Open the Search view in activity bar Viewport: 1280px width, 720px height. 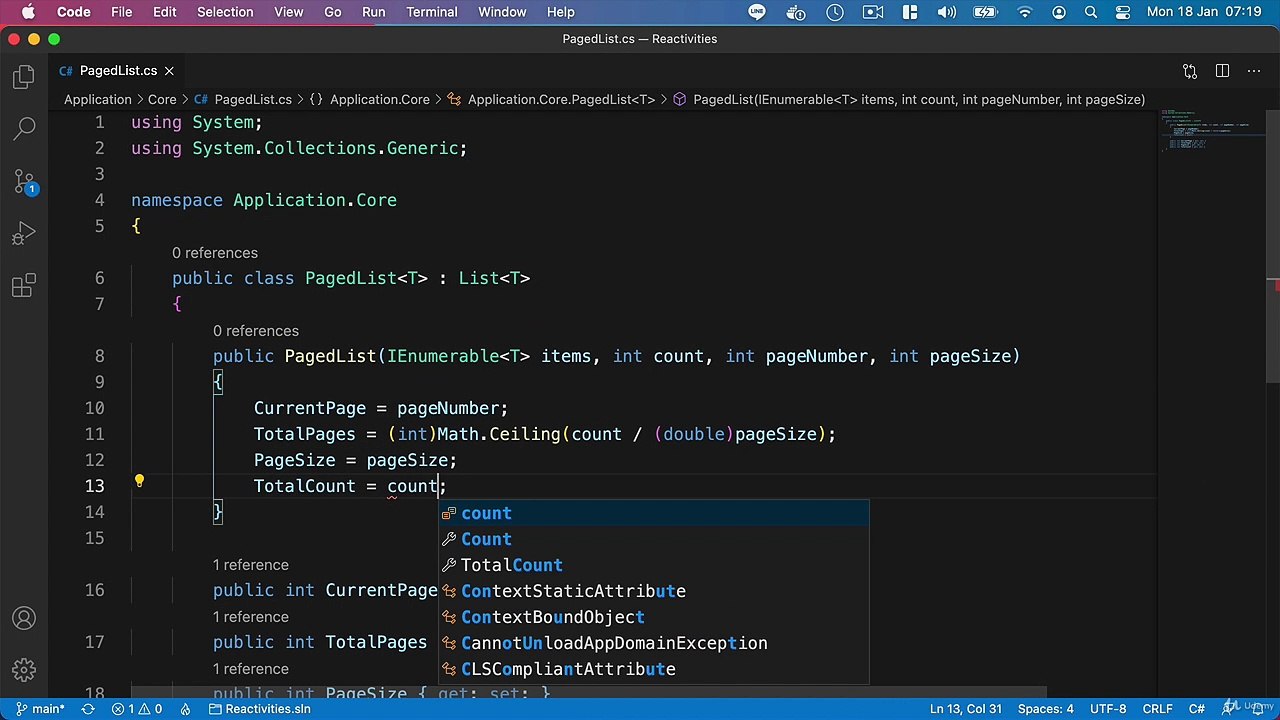[24, 128]
